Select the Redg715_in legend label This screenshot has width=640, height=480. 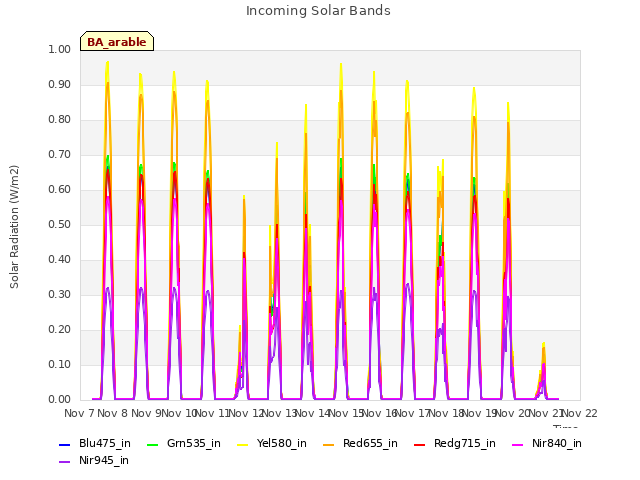click(x=465, y=443)
